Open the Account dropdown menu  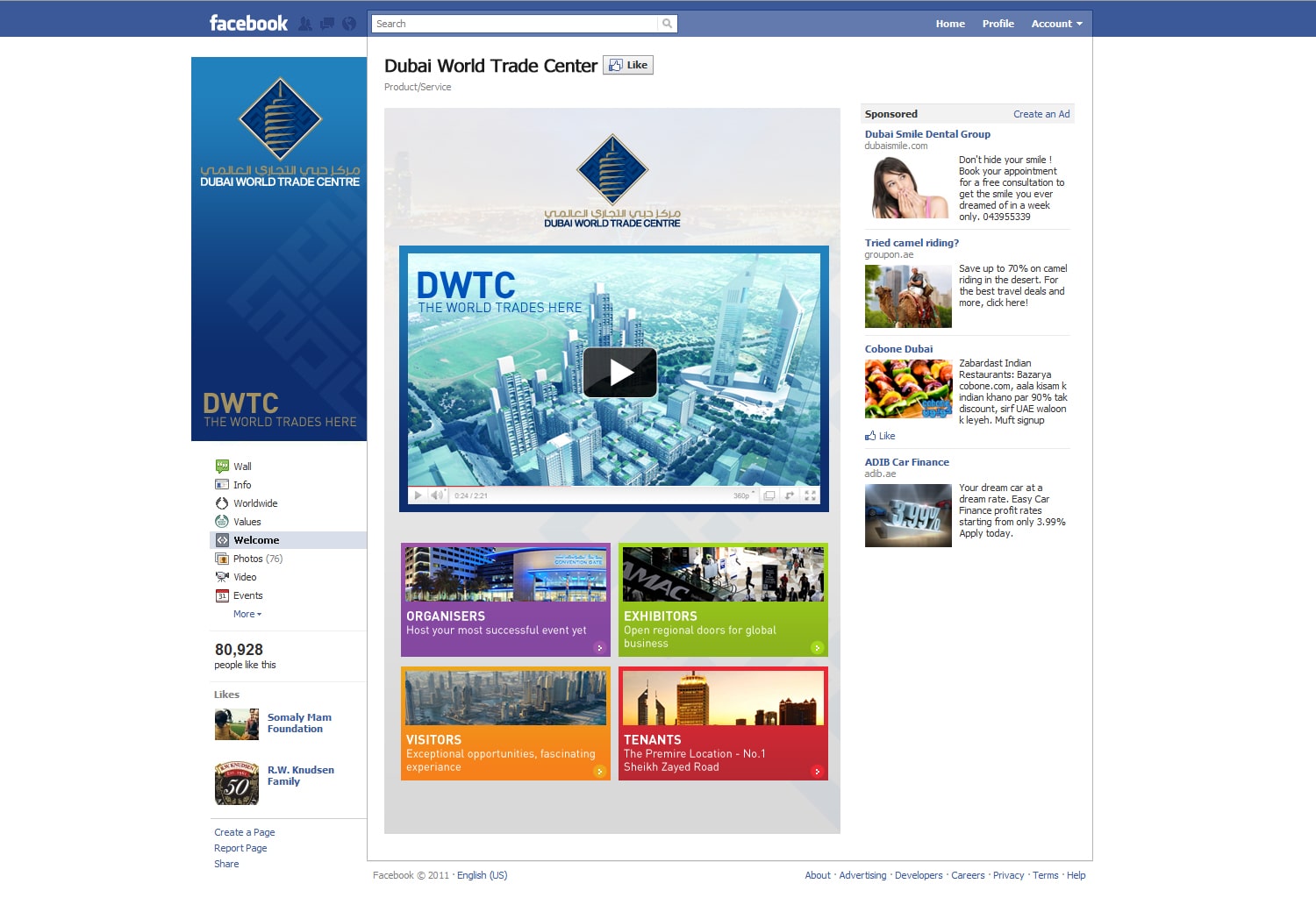click(x=1057, y=24)
